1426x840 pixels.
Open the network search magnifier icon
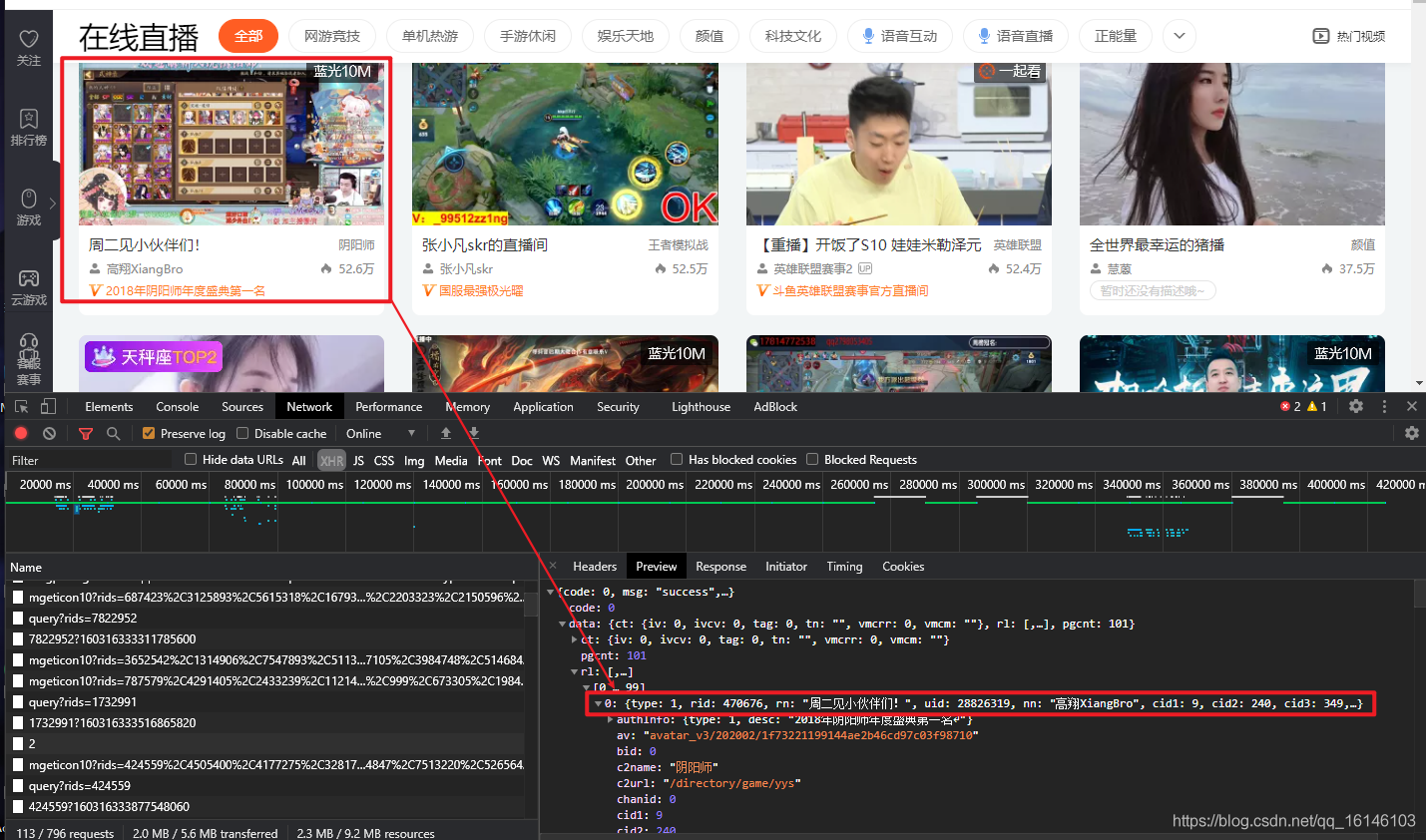point(114,433)
